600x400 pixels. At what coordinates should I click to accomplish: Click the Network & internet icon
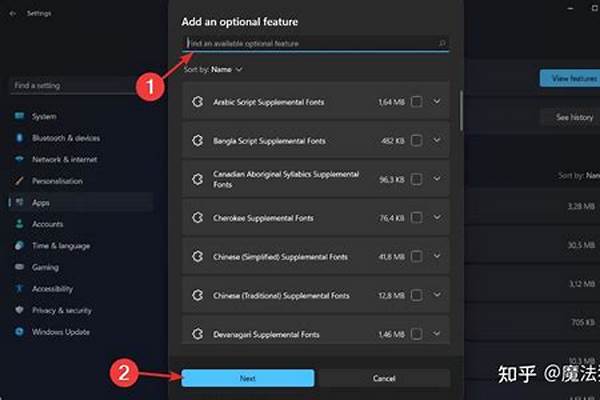(x=20, y=159)
